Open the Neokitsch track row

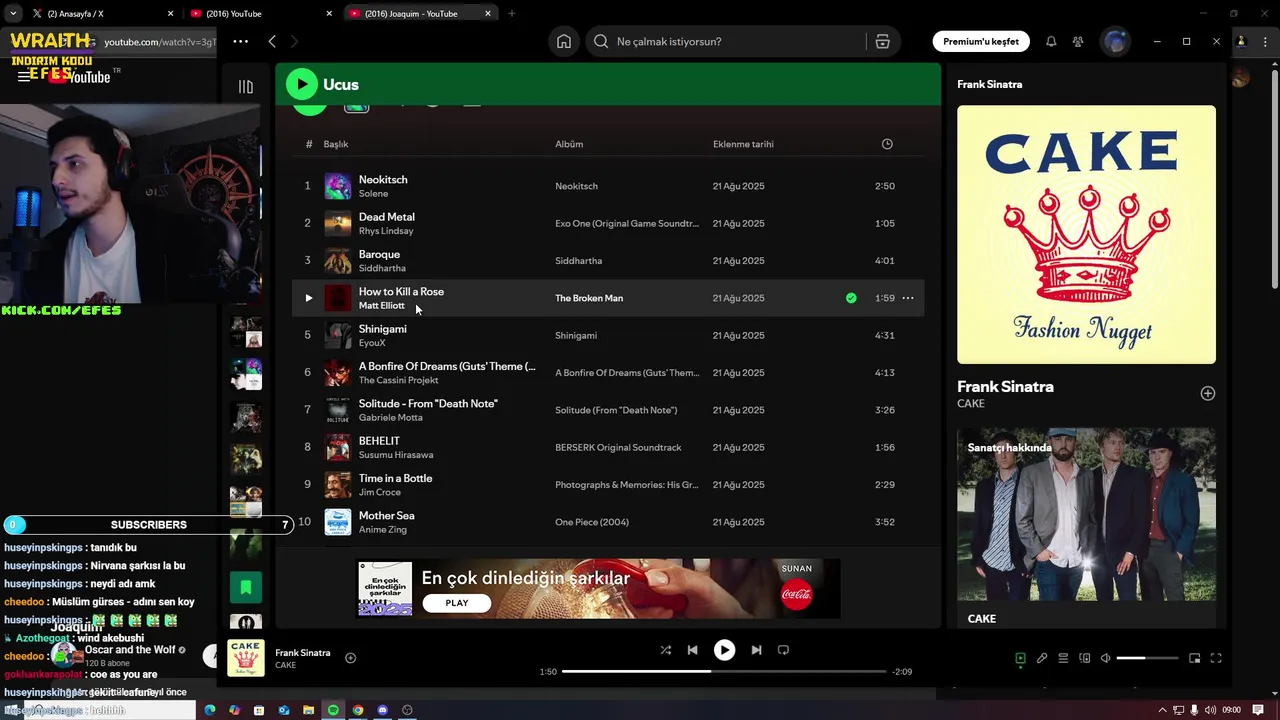pyautogui.click(x=608, y=186)
